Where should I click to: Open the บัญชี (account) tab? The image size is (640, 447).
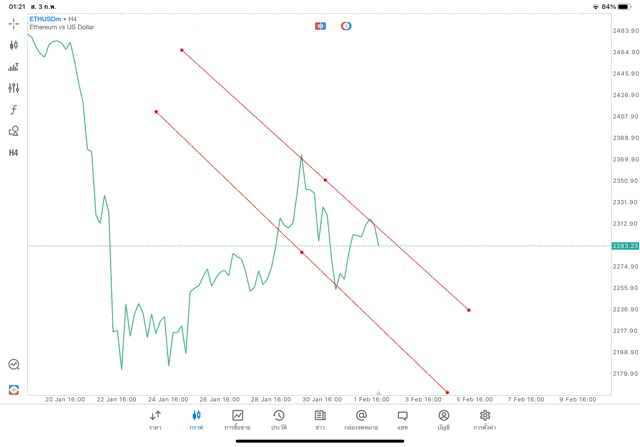coord(443,419)
